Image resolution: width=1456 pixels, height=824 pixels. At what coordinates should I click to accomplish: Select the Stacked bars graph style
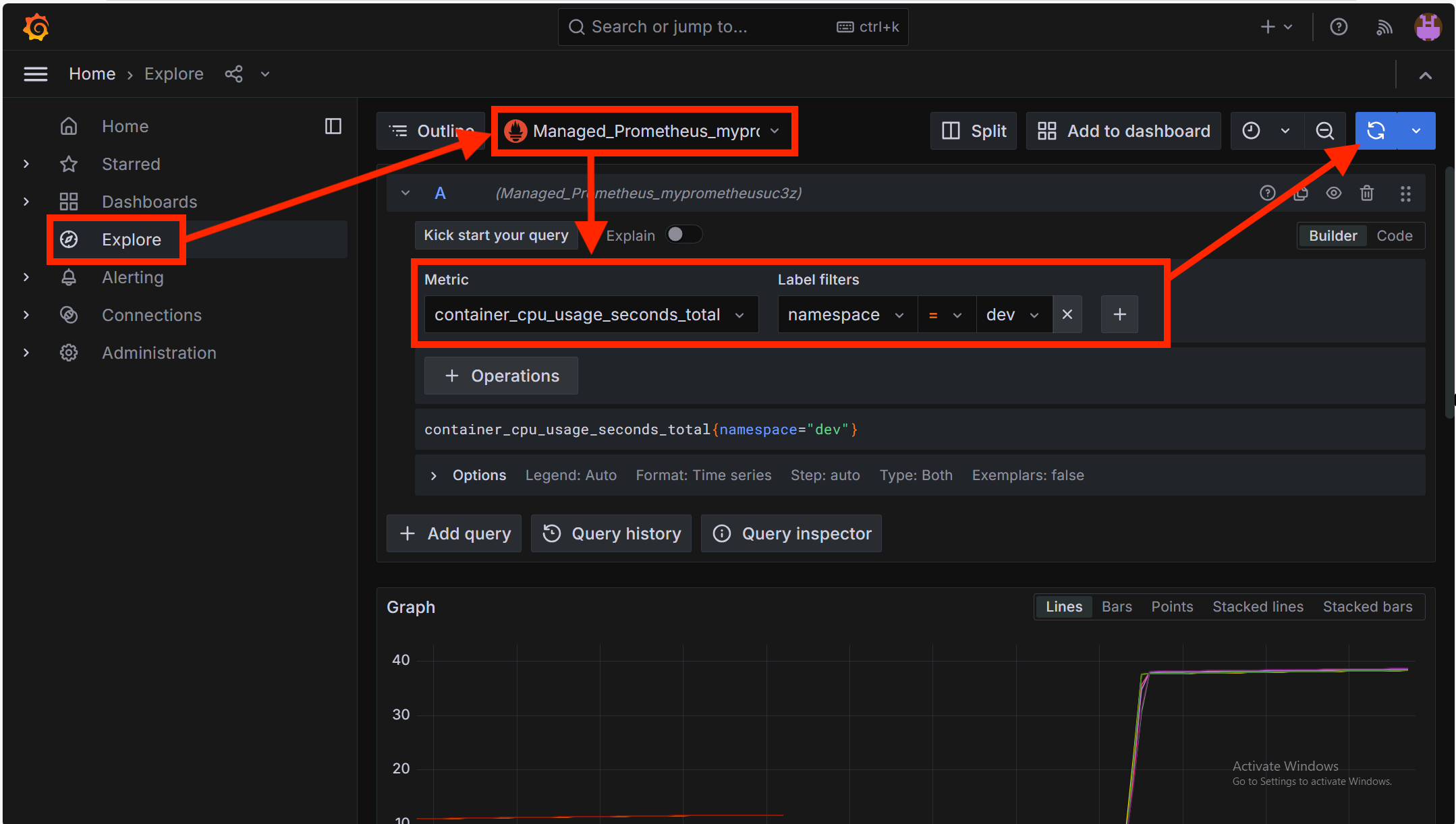tap(1368, 607)
